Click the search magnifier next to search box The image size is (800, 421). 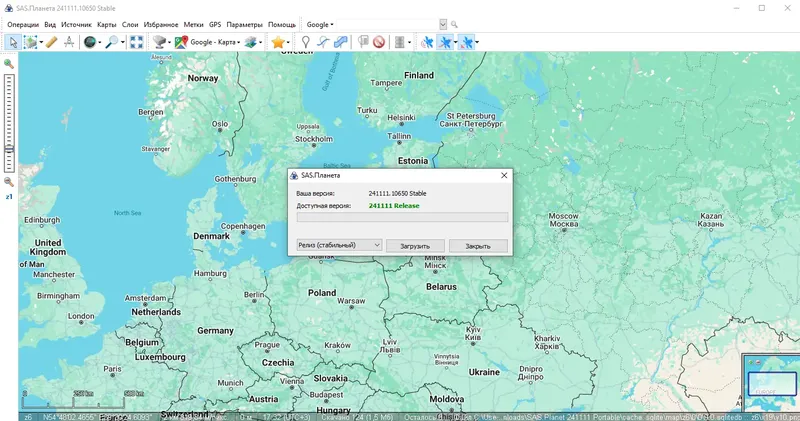(454, 24)
